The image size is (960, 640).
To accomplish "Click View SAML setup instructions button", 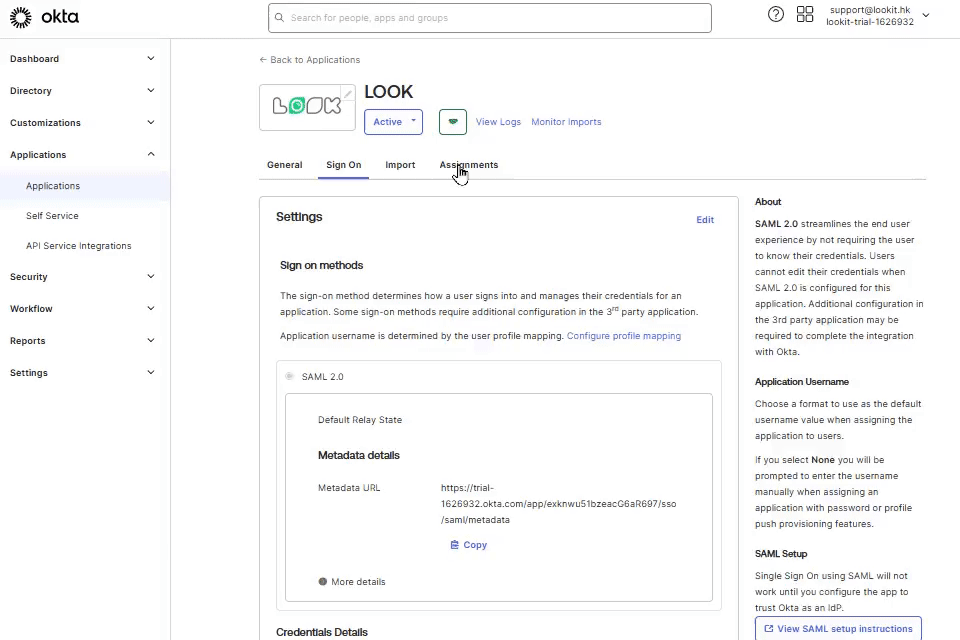I will tap(838, 629).
